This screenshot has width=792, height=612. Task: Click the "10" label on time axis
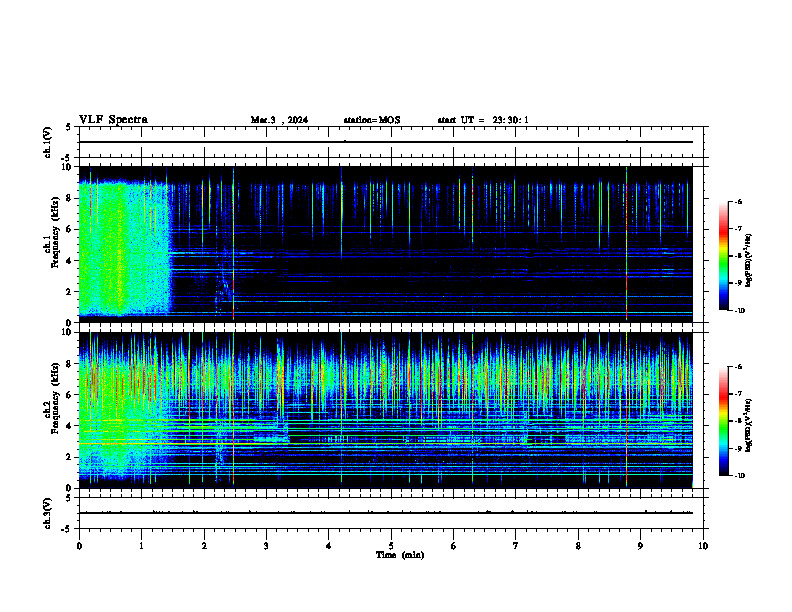pyautogui.click(x=703, y=546)
